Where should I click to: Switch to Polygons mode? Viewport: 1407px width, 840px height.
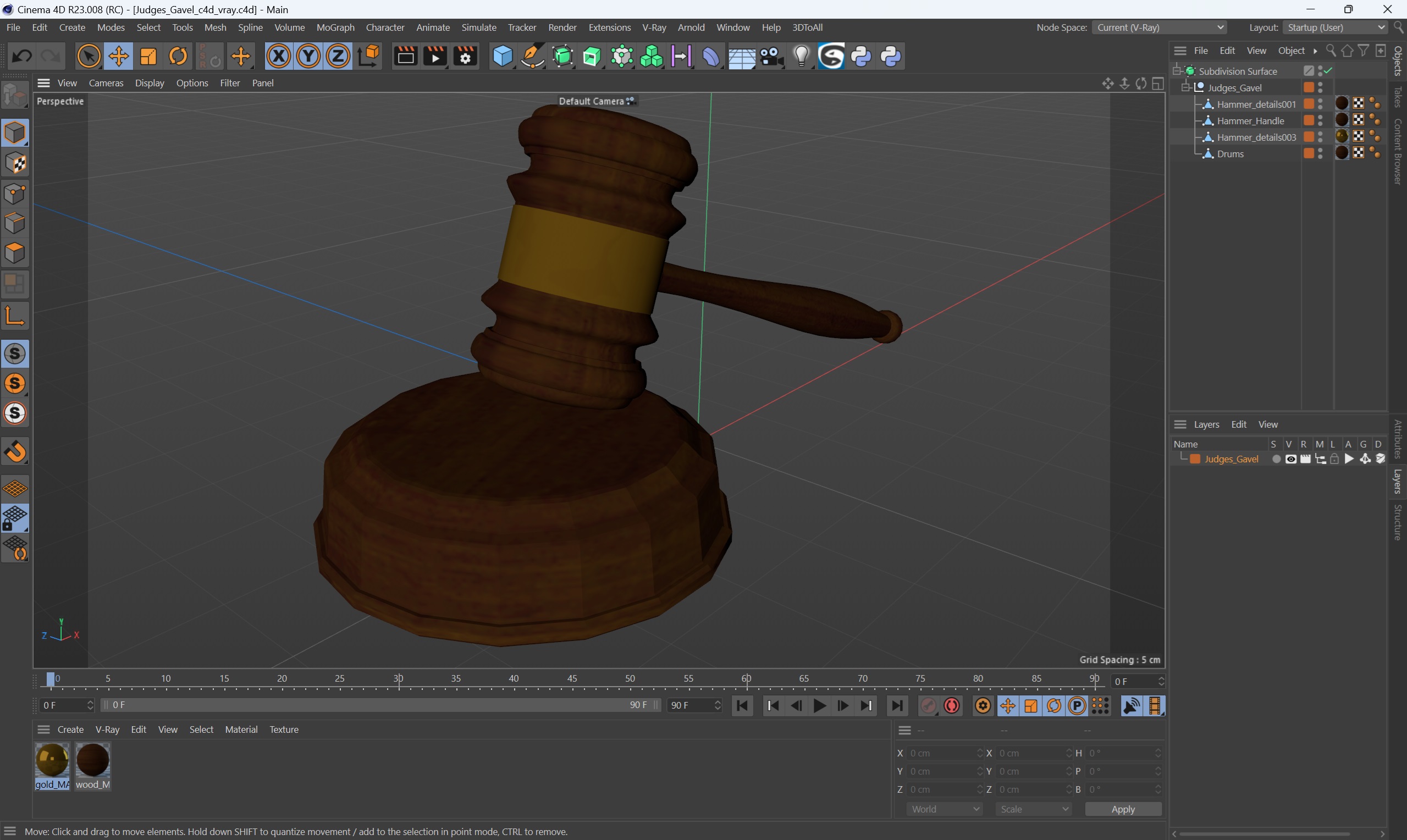pos(15,253)
